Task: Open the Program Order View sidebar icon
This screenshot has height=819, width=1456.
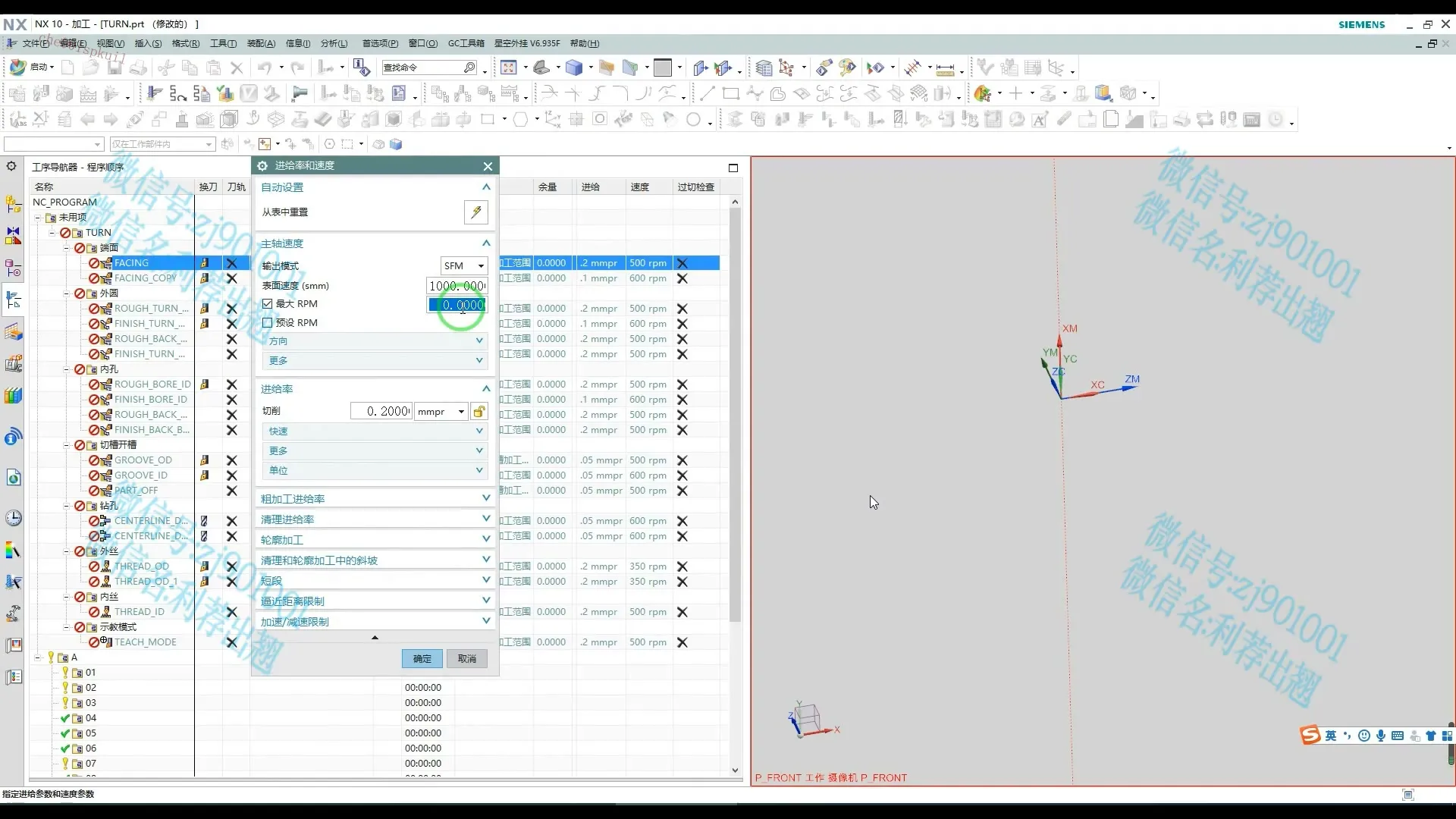Action: (14, 300)
